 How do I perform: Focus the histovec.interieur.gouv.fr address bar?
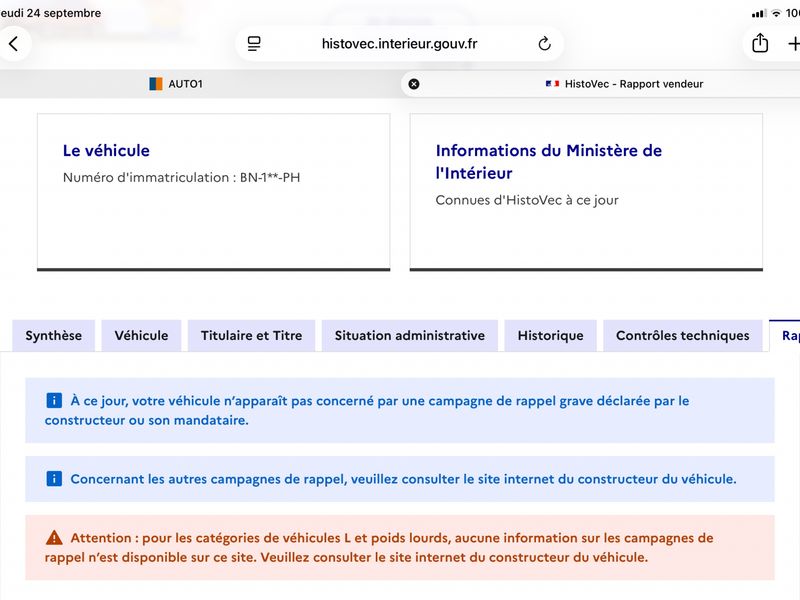click(x=399, y=44)
